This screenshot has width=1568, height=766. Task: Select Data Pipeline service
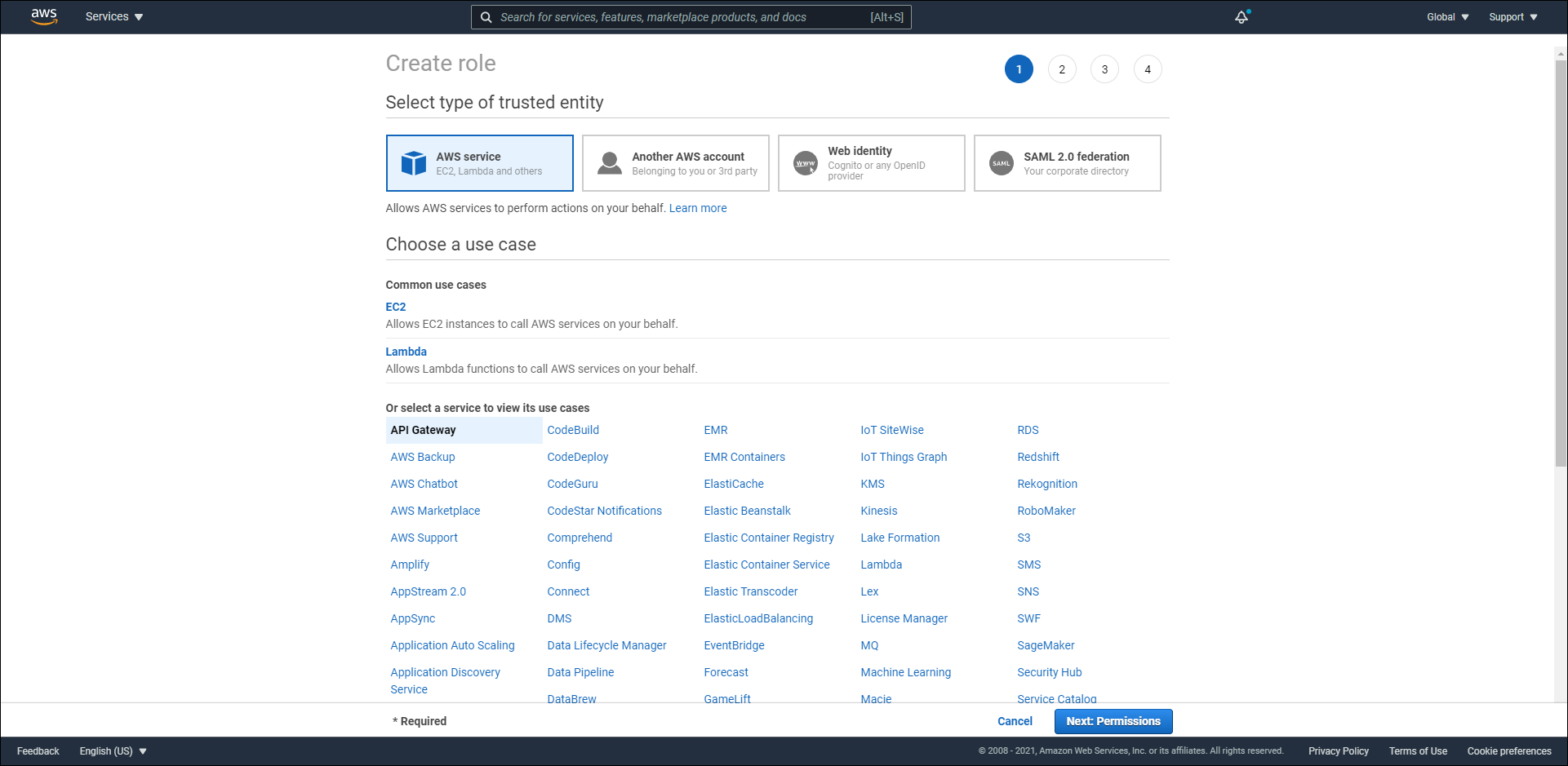pos(581,672)
